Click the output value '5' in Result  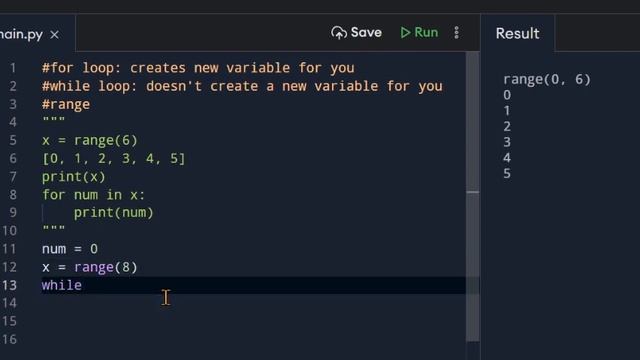click(x=507, y=174)
